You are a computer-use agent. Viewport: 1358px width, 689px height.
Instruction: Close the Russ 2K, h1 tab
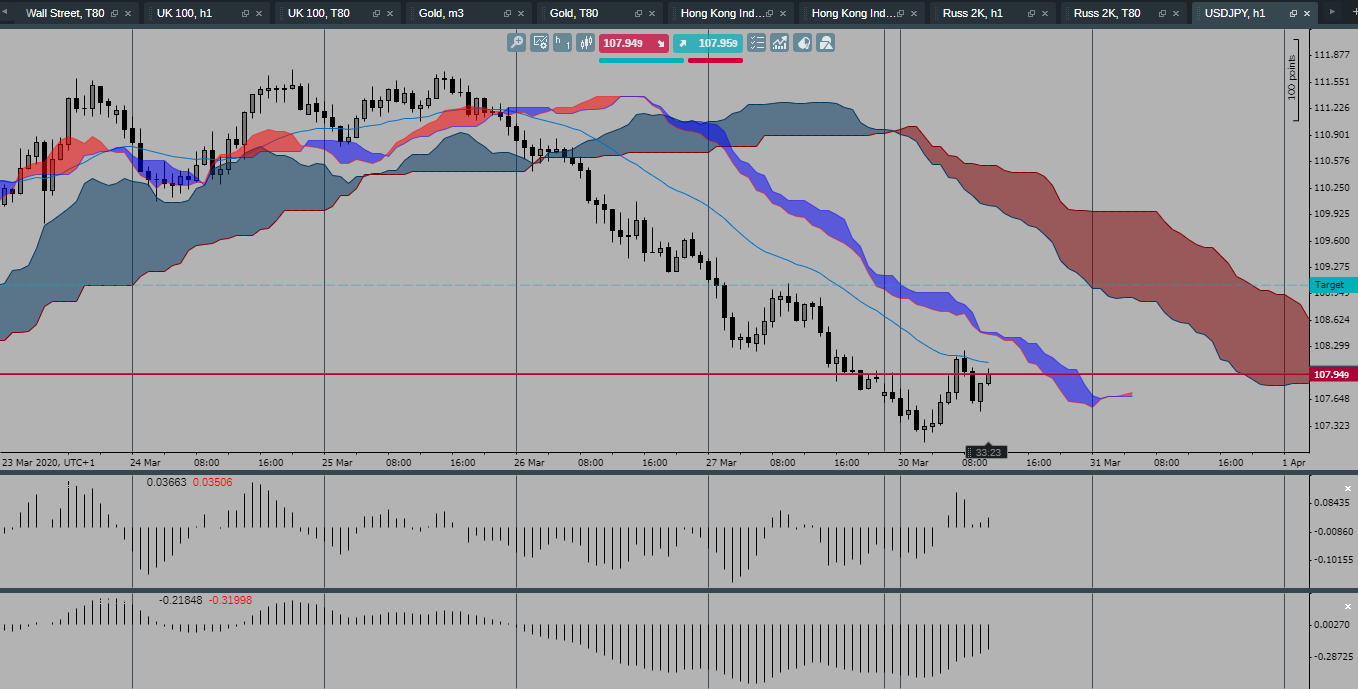1047,14
